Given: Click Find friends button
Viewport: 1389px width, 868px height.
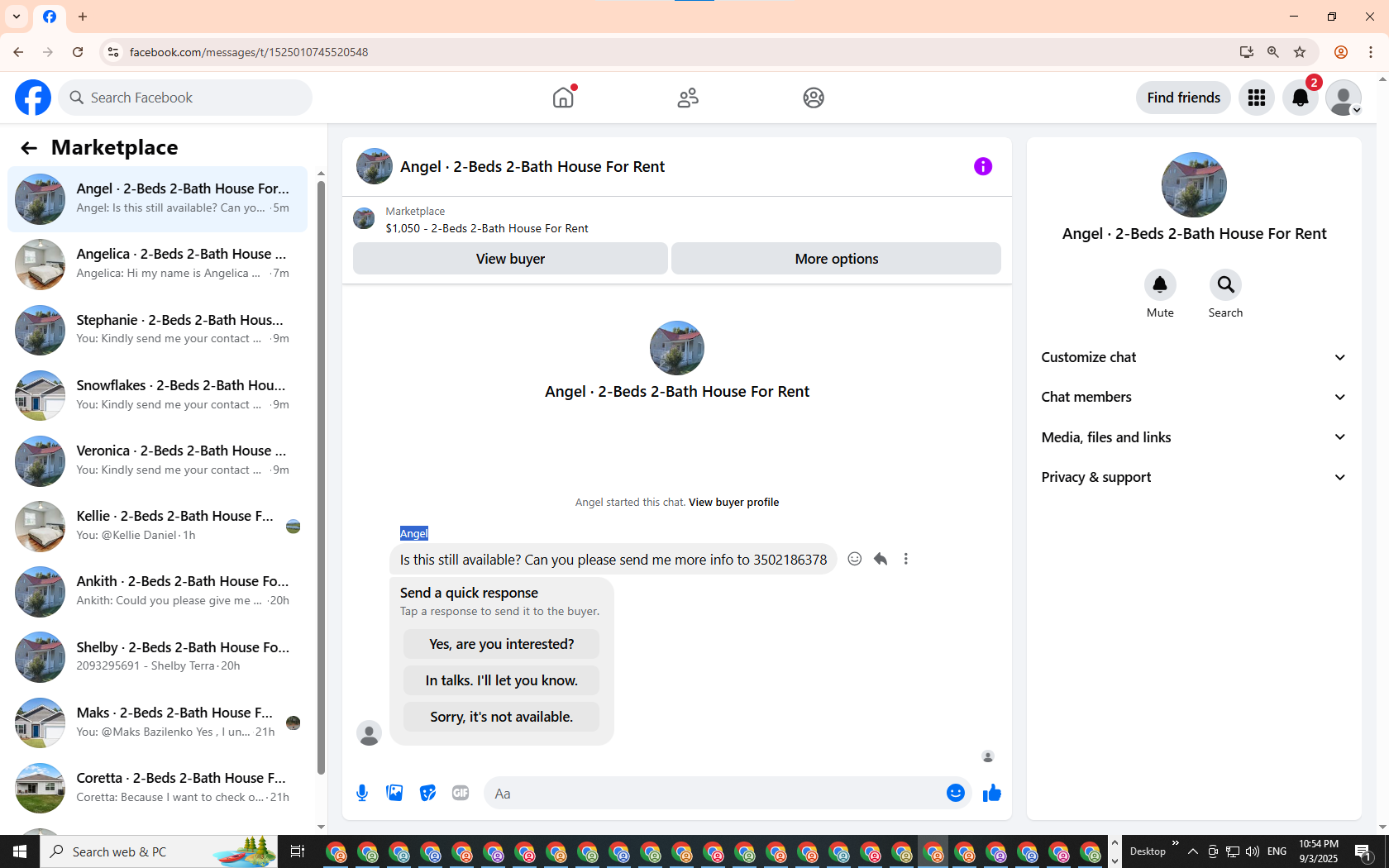Looking at the screenshot, I should click(1184, 98).
